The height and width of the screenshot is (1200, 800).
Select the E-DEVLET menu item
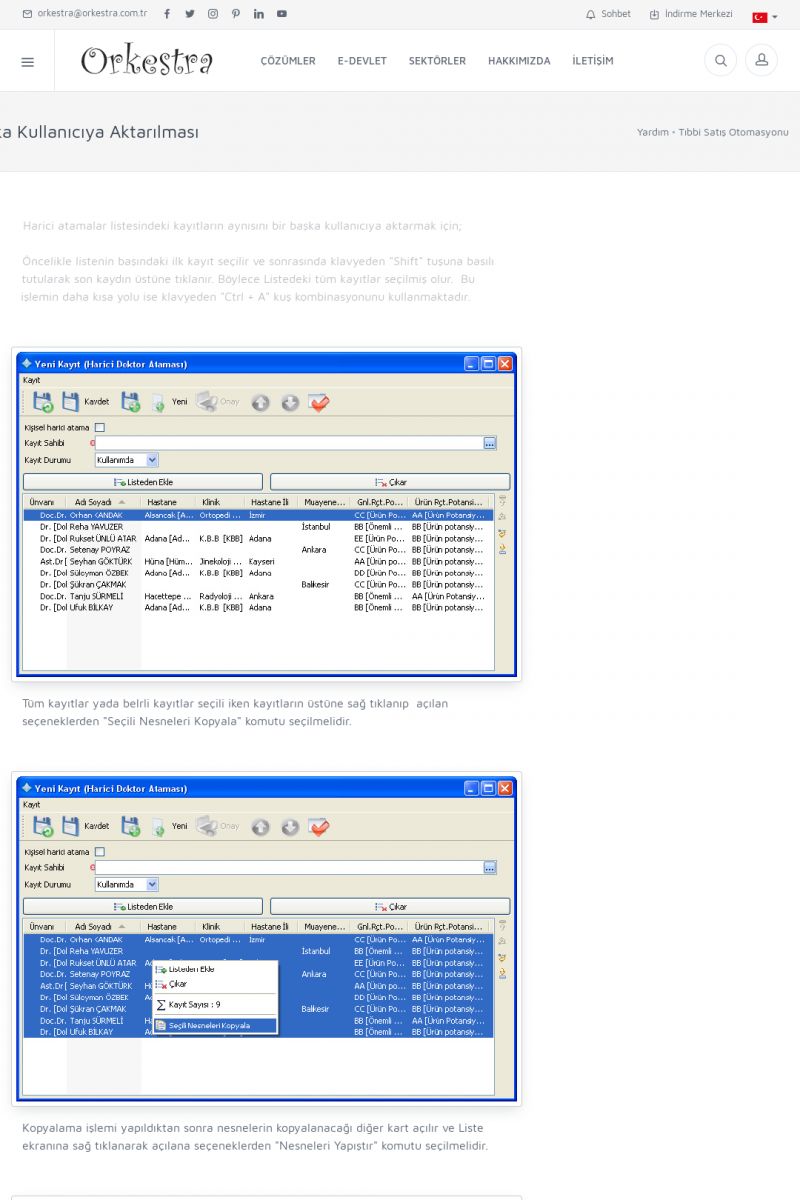[362, 61]
